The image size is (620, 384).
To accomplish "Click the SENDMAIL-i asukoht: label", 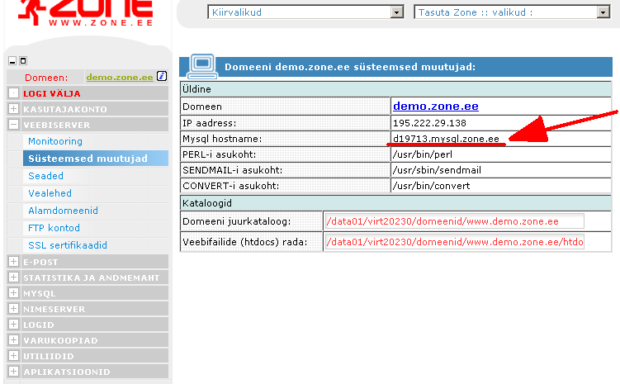I will click(x=232, y=170).
